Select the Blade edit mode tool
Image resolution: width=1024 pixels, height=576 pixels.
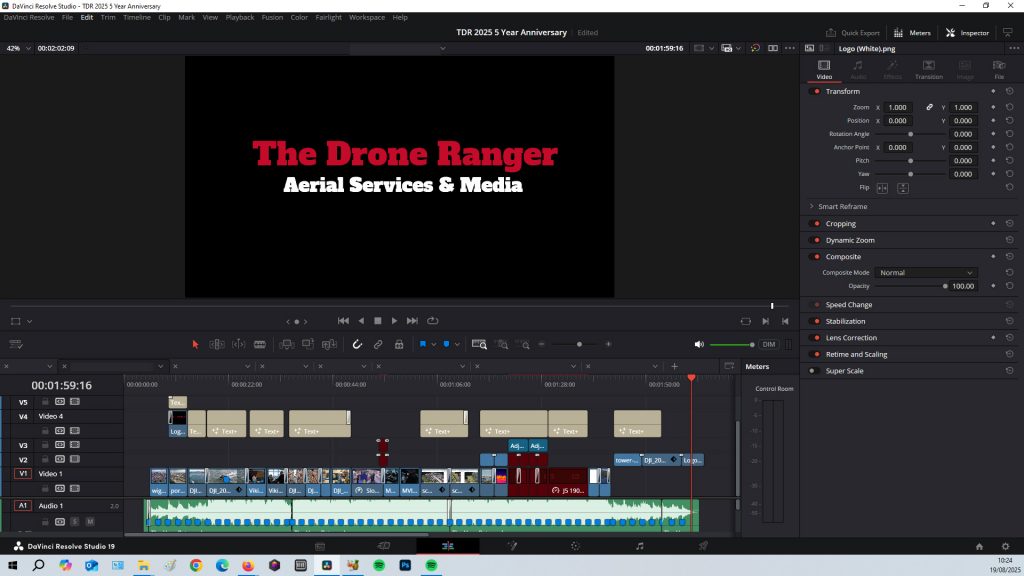260,344
